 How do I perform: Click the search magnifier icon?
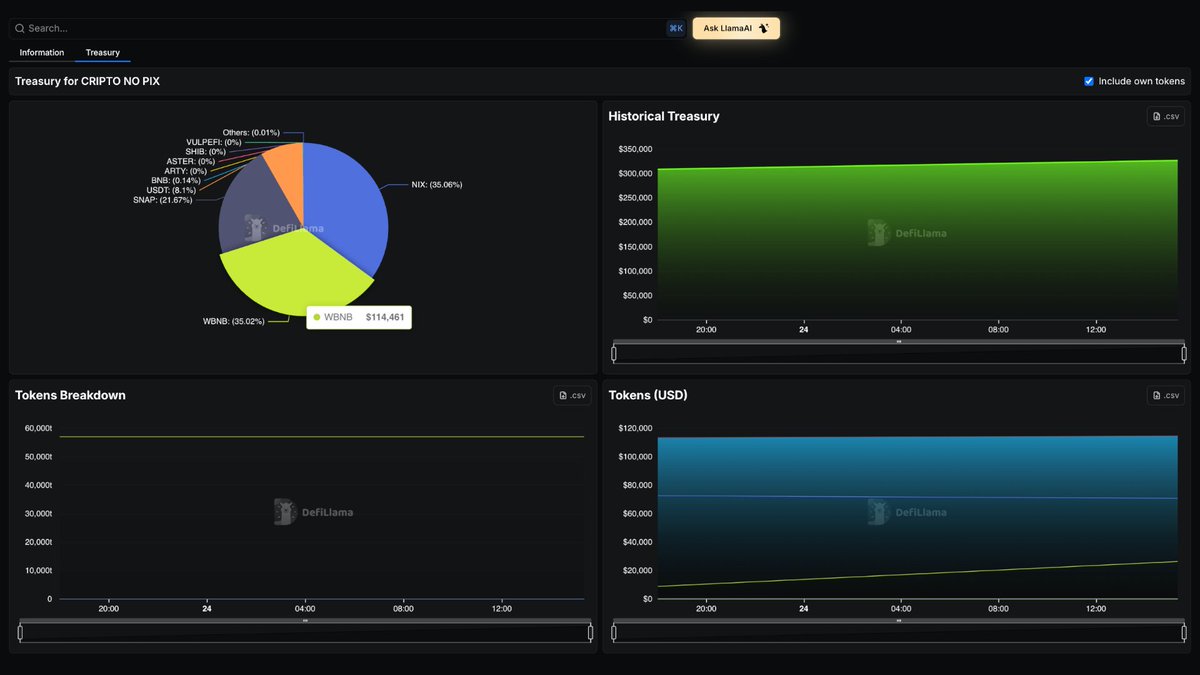tap(20, 29)
